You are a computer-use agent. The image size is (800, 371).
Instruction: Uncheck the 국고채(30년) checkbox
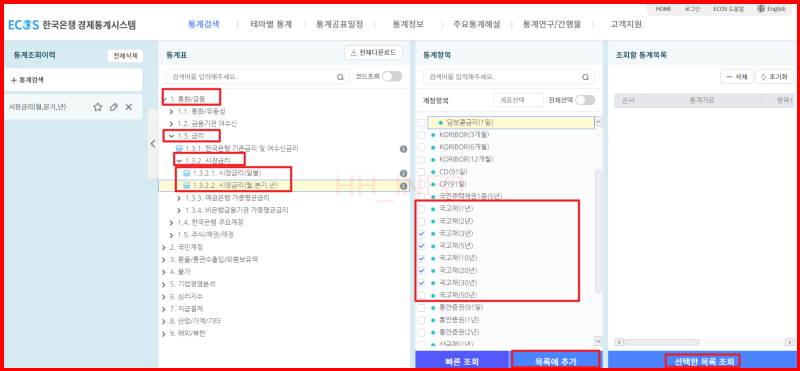point(421,283)
